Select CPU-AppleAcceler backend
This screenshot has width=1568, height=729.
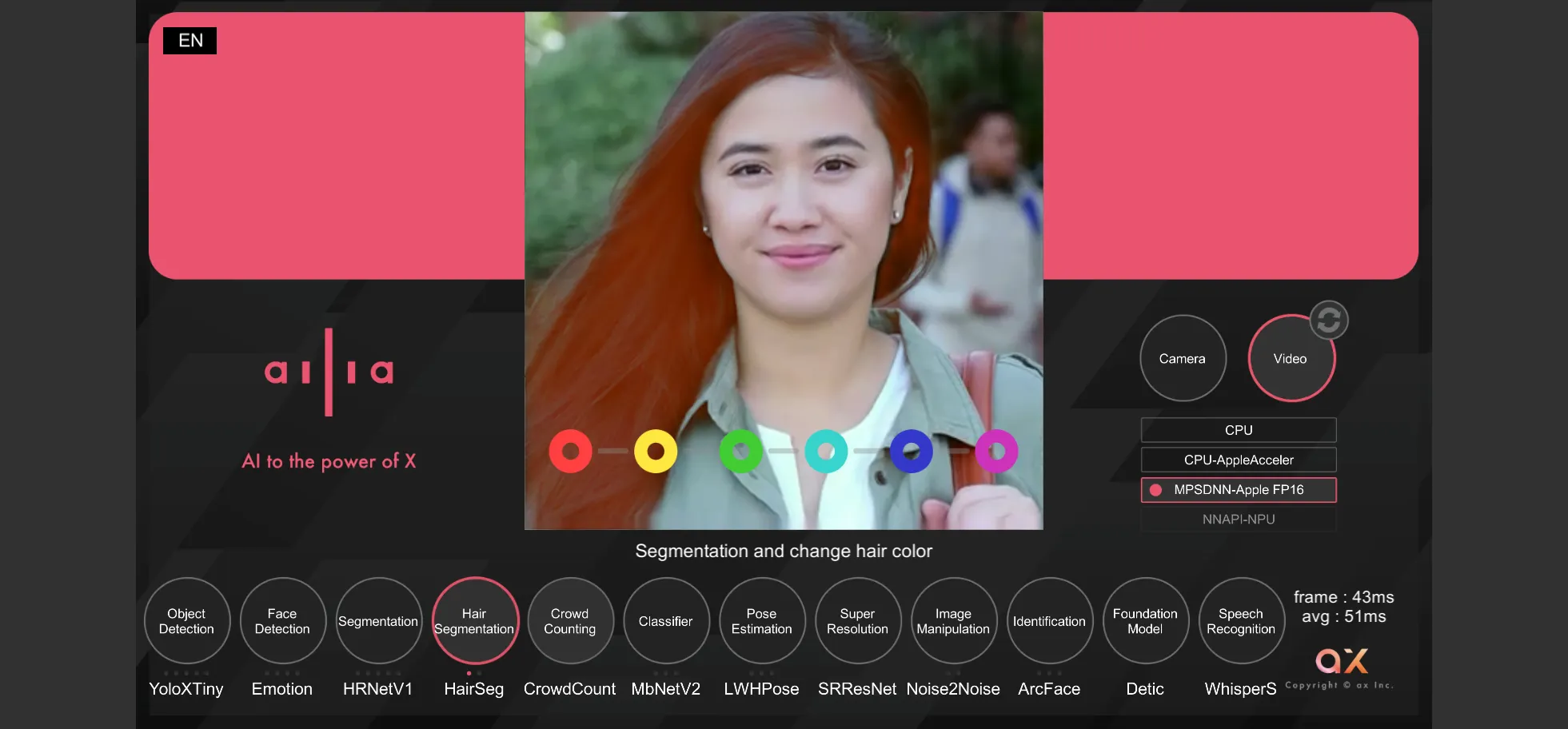1239,460
